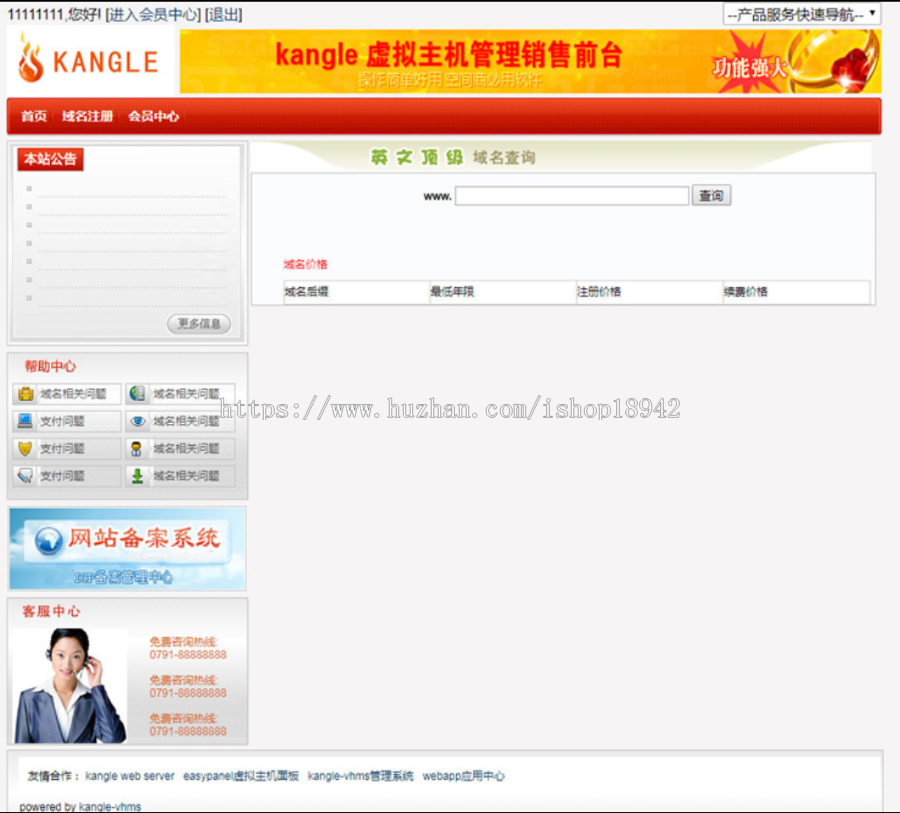Image resolution: width=900 pixels, height=813 pixels.
Task: Click the domain name input field
Action: pyautogui.click(x=570, y=196)
